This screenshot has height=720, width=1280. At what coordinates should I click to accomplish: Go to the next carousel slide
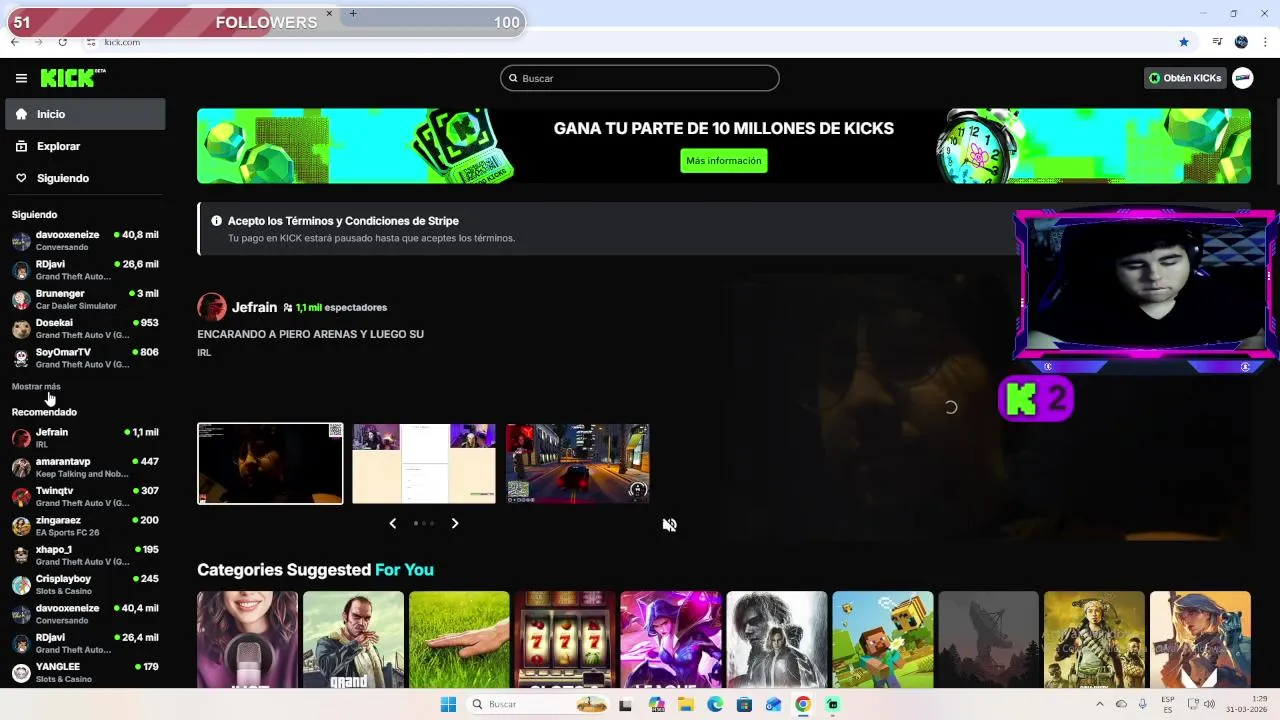[x=455, y=523]
